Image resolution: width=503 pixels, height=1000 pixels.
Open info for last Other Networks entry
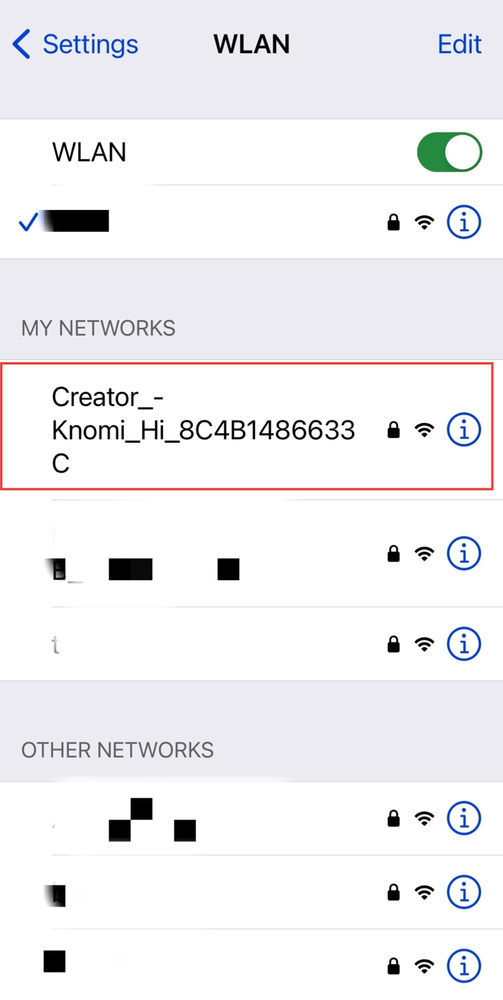tap(463, 963)
